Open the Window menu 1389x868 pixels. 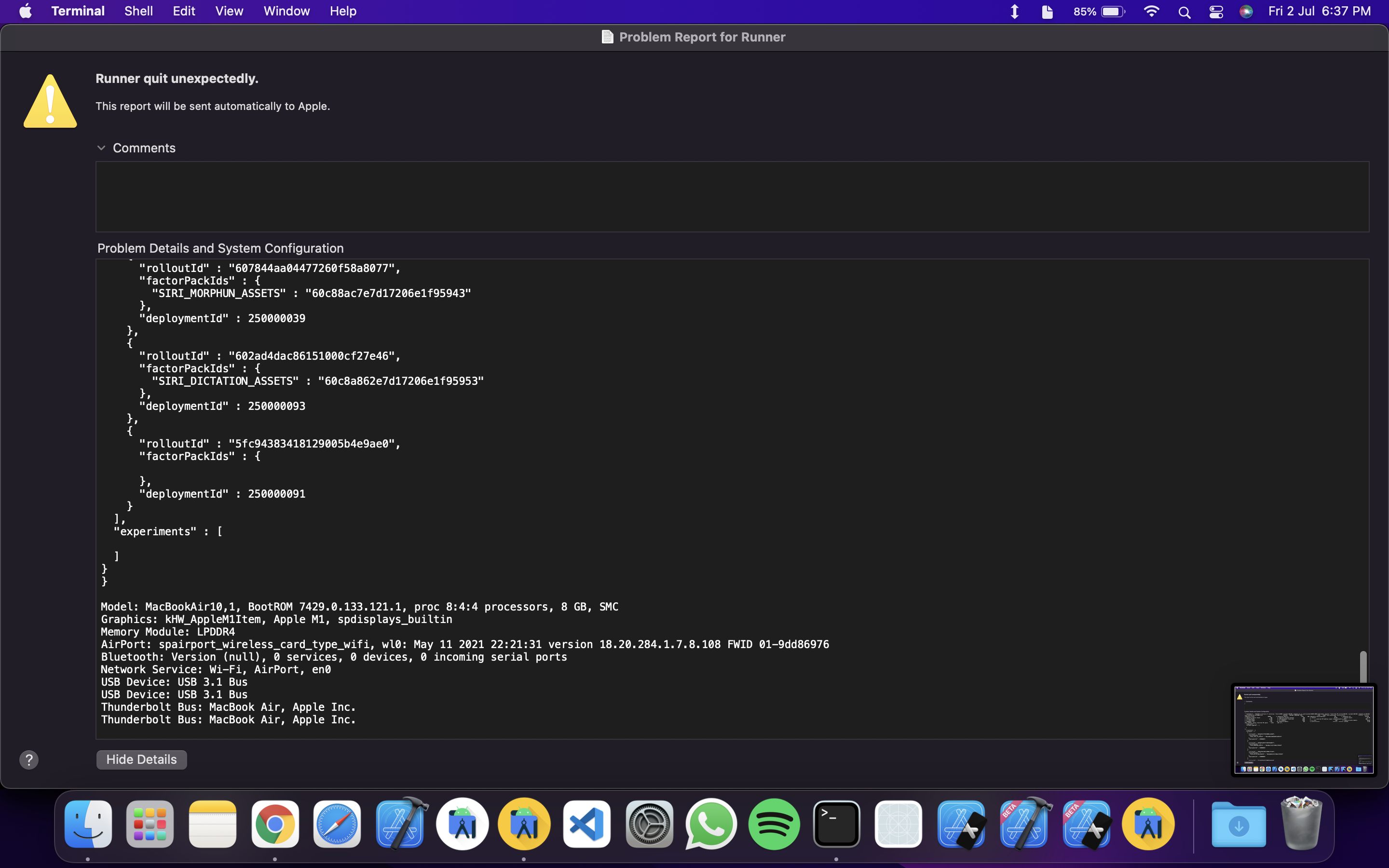(x=286, y=11)
